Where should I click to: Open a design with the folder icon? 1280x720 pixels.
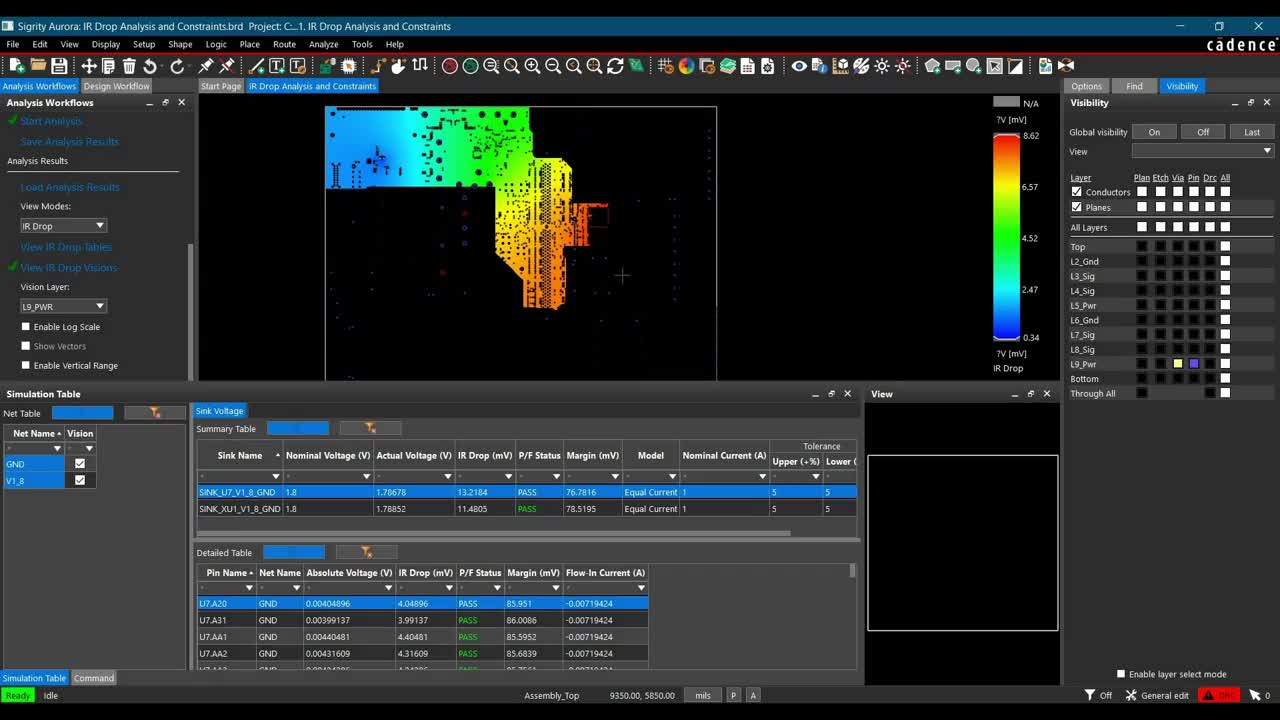click(x=38, y=66)
